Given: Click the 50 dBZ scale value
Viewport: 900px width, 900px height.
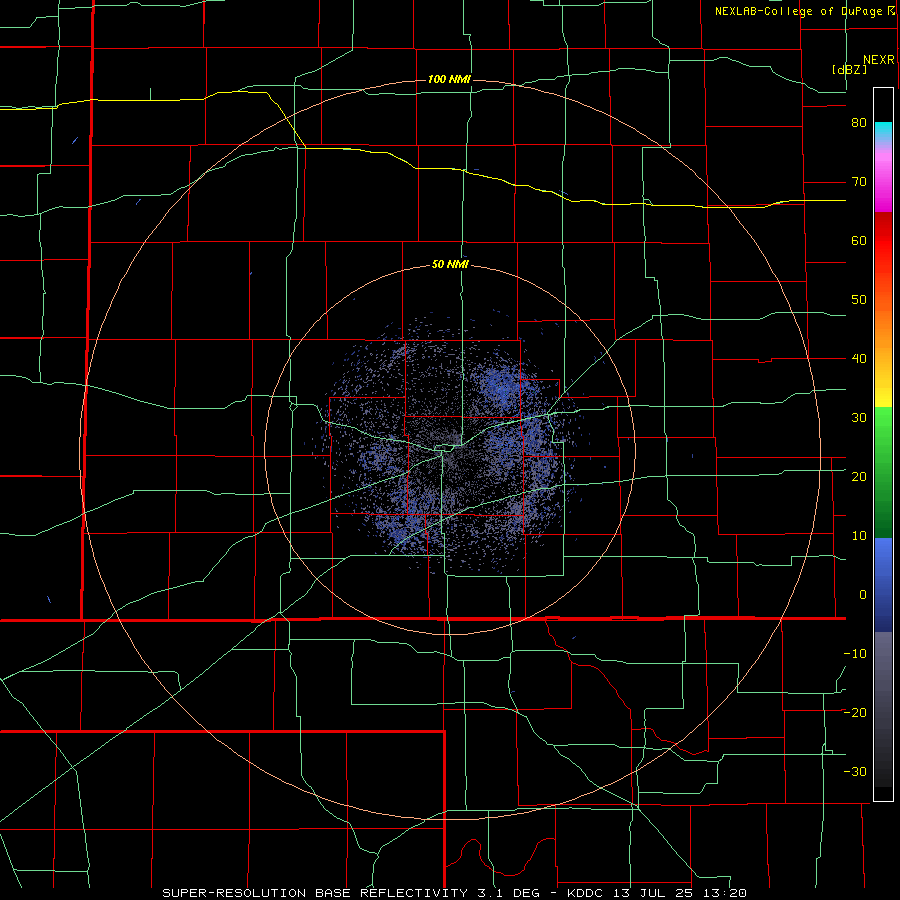Looking at the screenshot, I should point(859,300).
